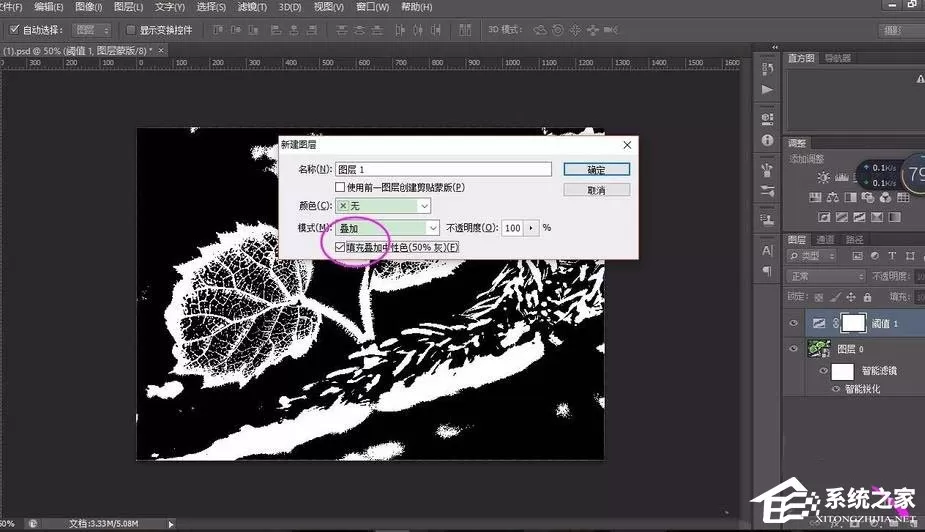925x532 pixels.
Task: Open the Image menu
Action: [x=88, y=7]
